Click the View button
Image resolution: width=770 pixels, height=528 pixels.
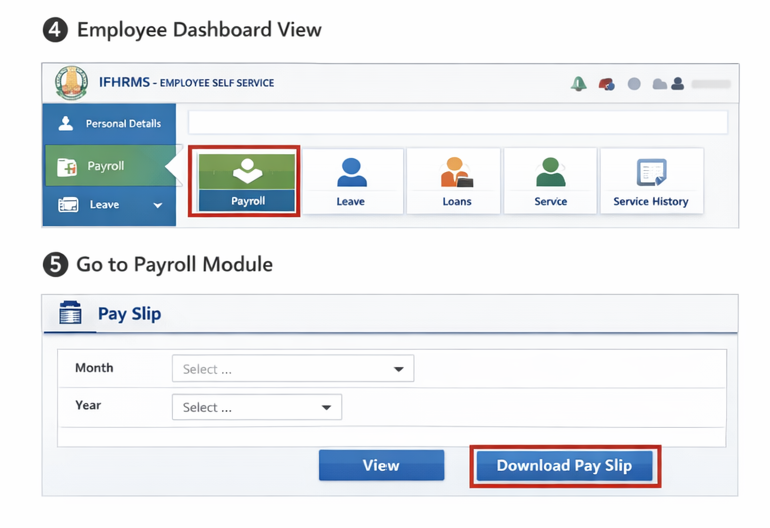point(382,465)
